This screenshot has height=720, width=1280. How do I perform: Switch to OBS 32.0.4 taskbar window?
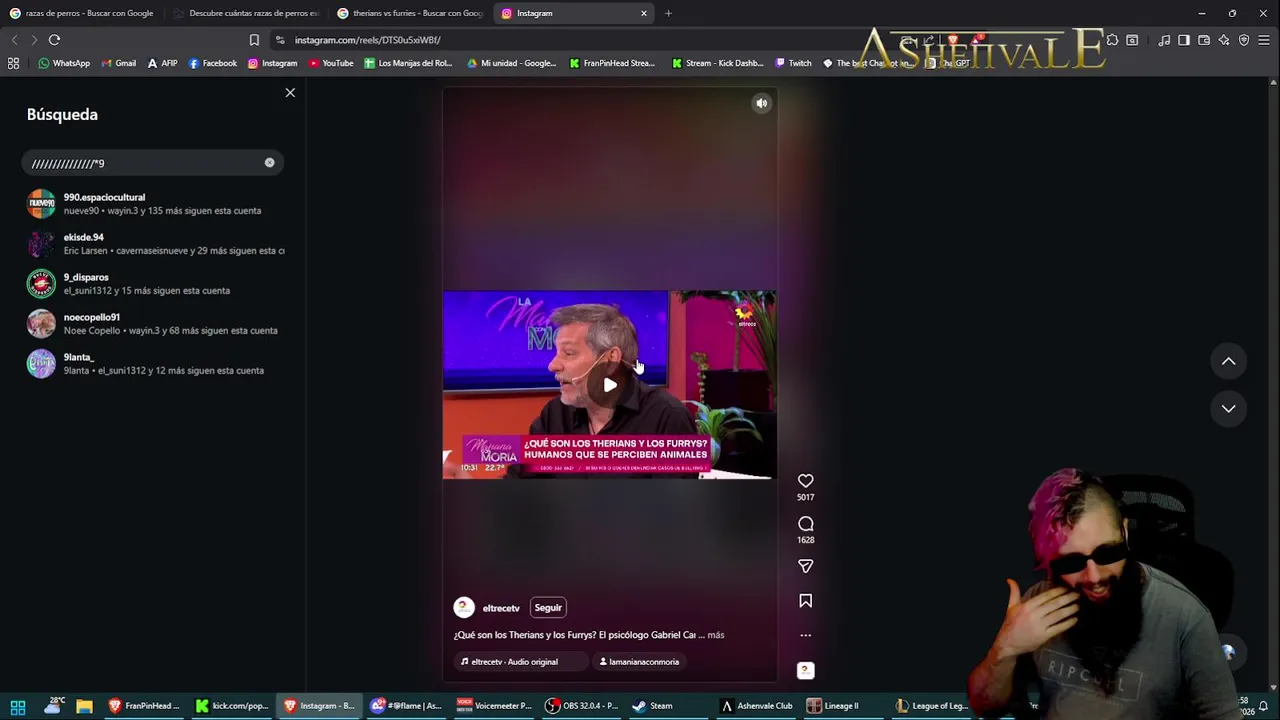(582, 706)
